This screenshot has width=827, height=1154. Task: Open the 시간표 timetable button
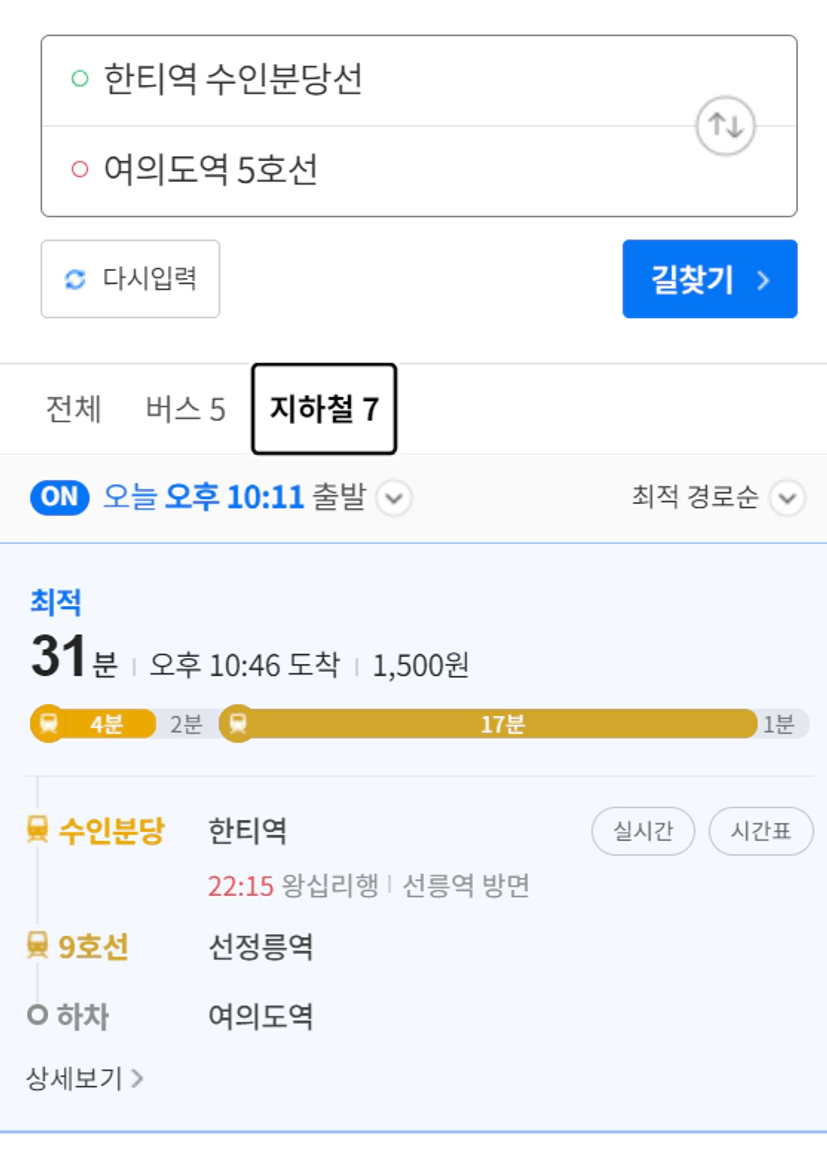[x=761, y=831]
